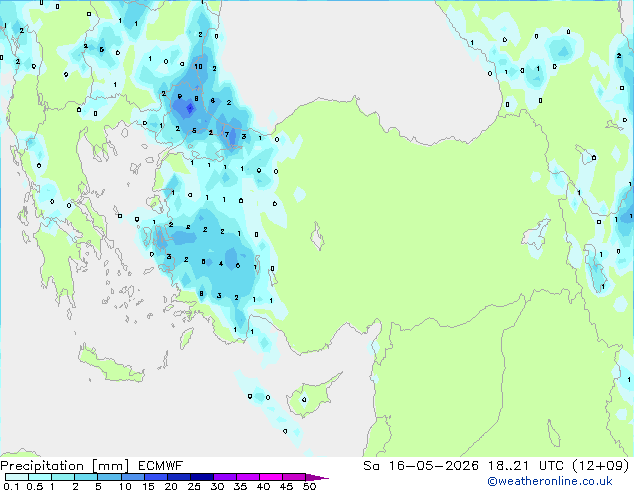Viewport: 634px width, 490px height.
Task: Click the '10' precipitation value on map
Action: [198, 66]
